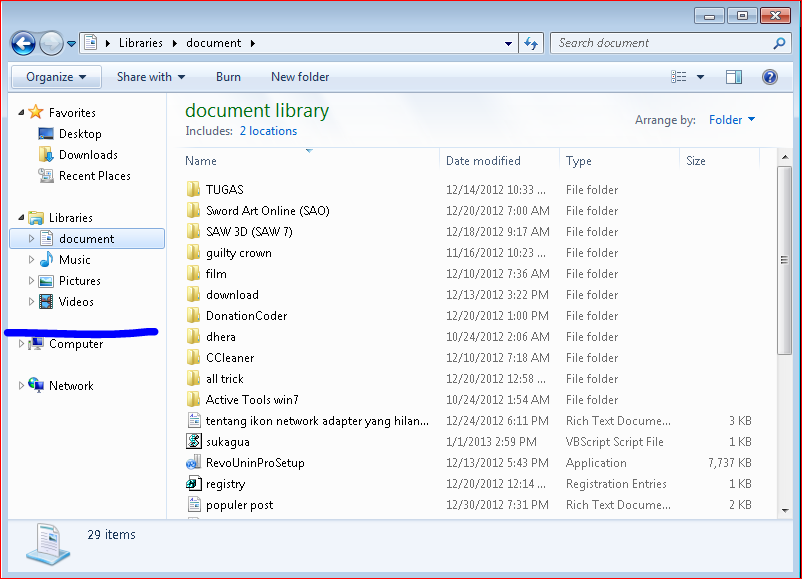802x579 pixels.
Task: Open the address bar history dropdown
Action: click(x=508, y=43)
